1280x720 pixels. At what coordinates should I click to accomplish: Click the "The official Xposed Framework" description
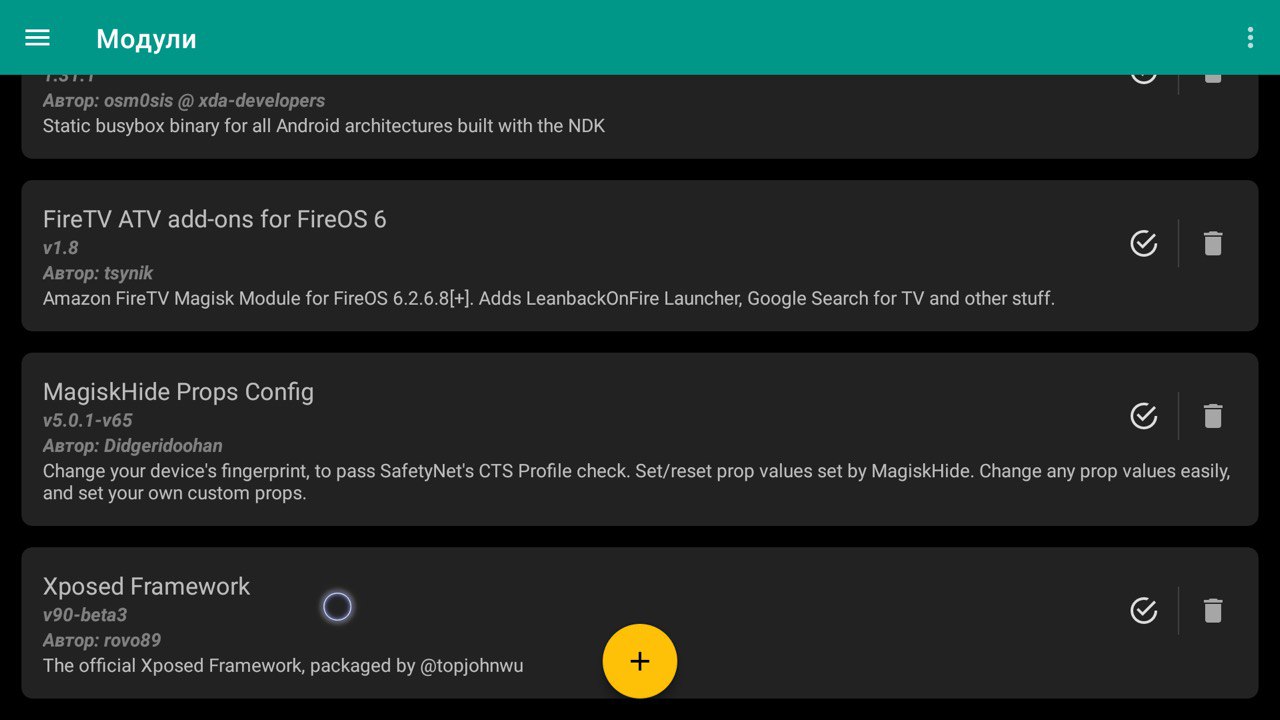(x=283, y=665)
